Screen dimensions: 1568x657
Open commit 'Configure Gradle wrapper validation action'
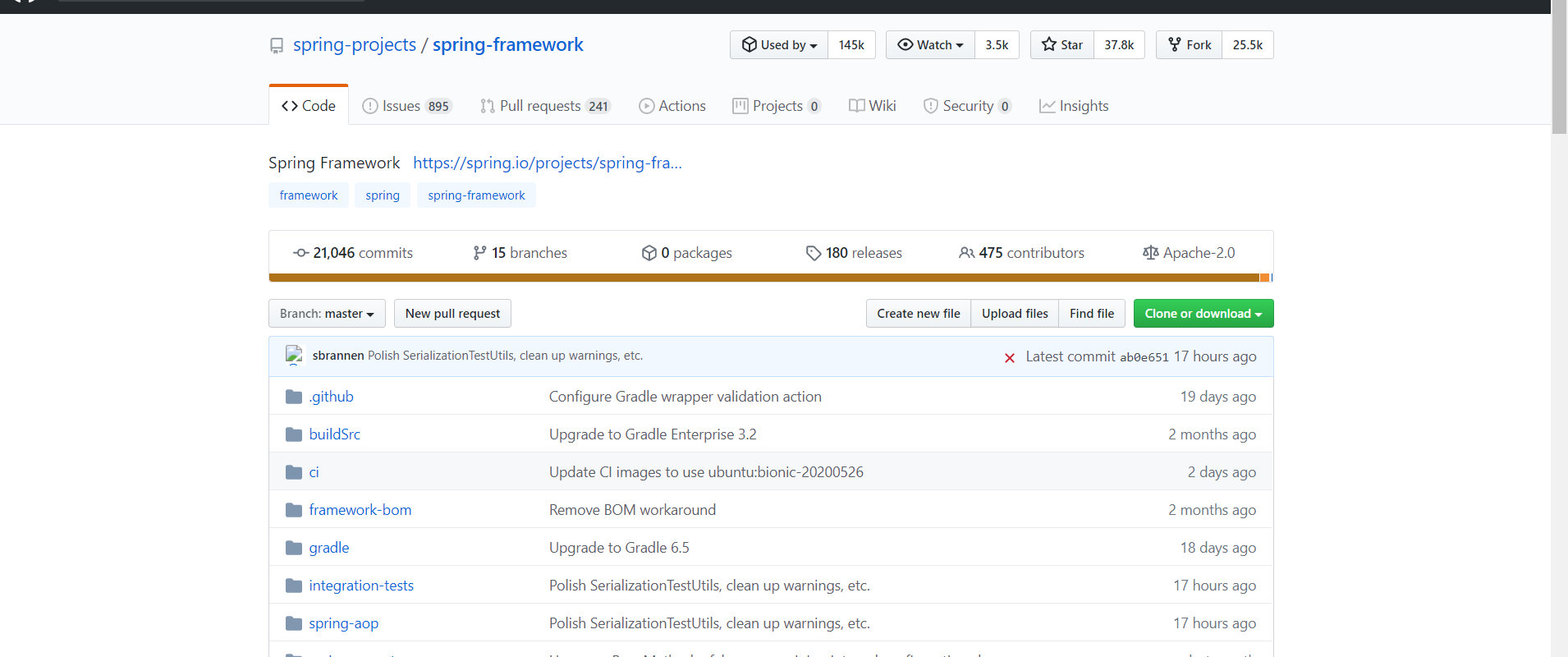(x=685, y=397)
